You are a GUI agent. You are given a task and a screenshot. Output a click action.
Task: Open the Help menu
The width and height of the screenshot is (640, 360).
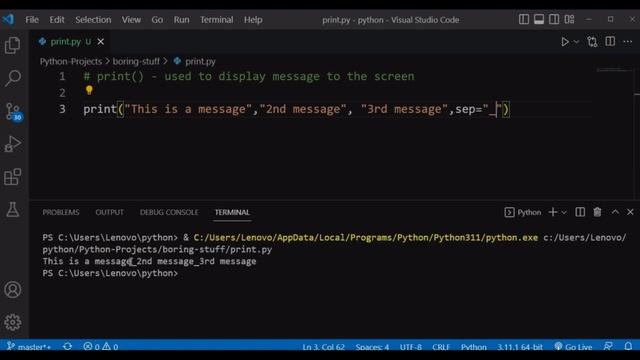(253, 20)
